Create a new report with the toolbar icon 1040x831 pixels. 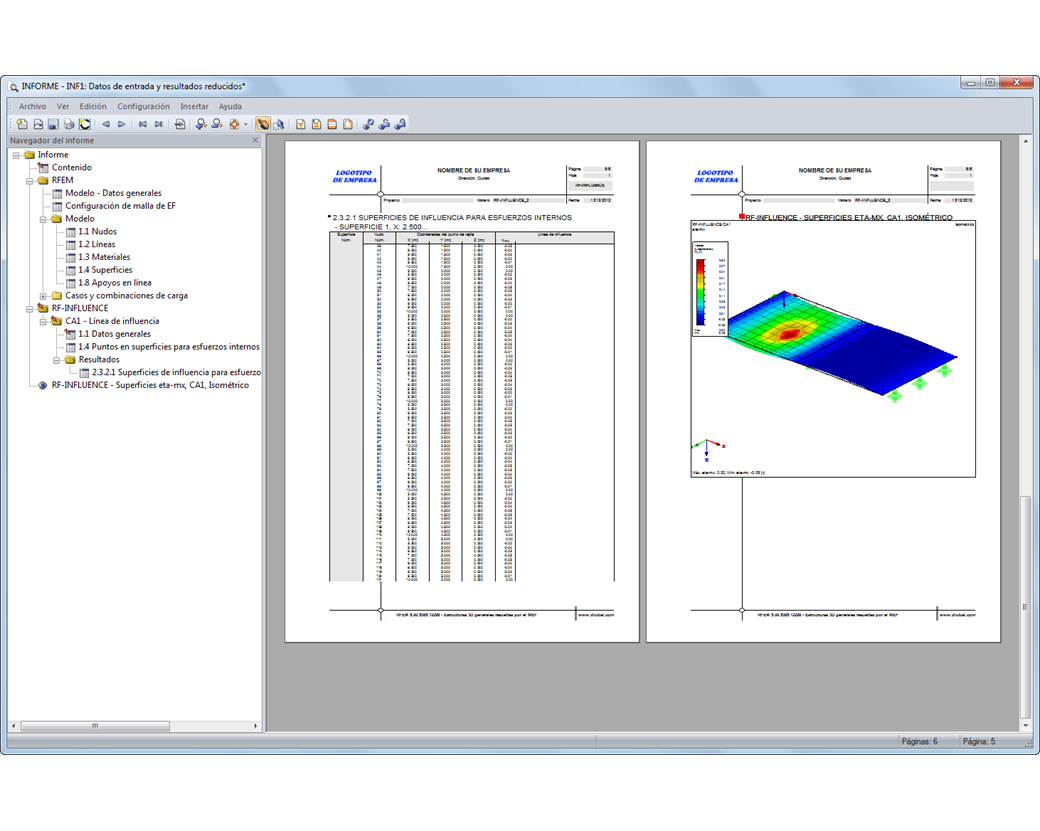click(x=22, y=124)
